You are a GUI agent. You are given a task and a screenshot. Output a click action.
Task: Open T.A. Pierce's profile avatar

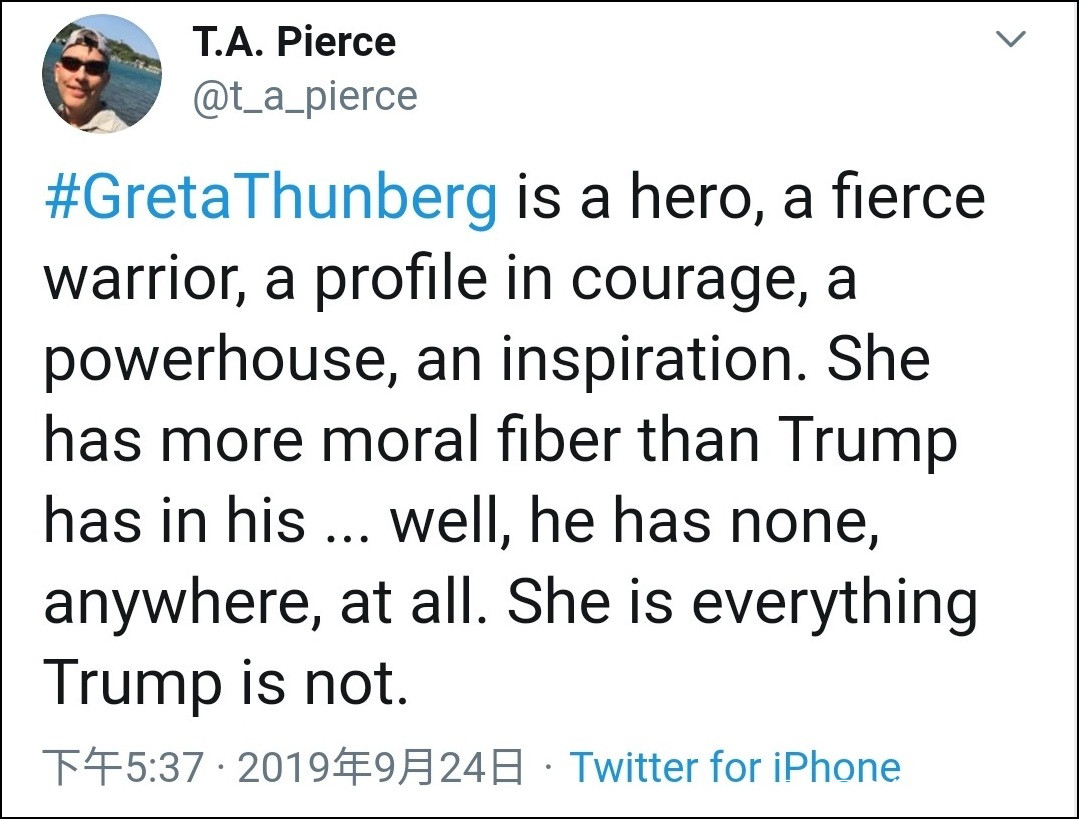coord(101,74)
